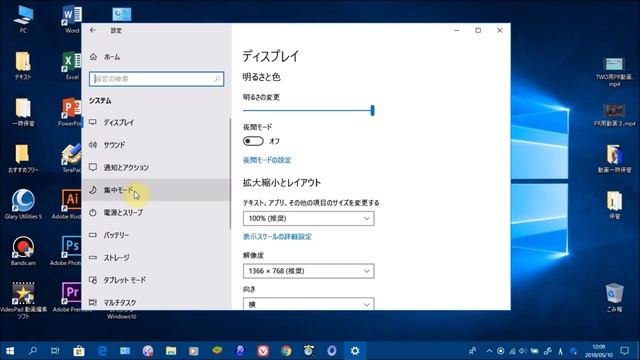The width and height of the screenshot is (640, 360).
Task: Select the Glary Utilities 5 shortcut
Action: 23,204
